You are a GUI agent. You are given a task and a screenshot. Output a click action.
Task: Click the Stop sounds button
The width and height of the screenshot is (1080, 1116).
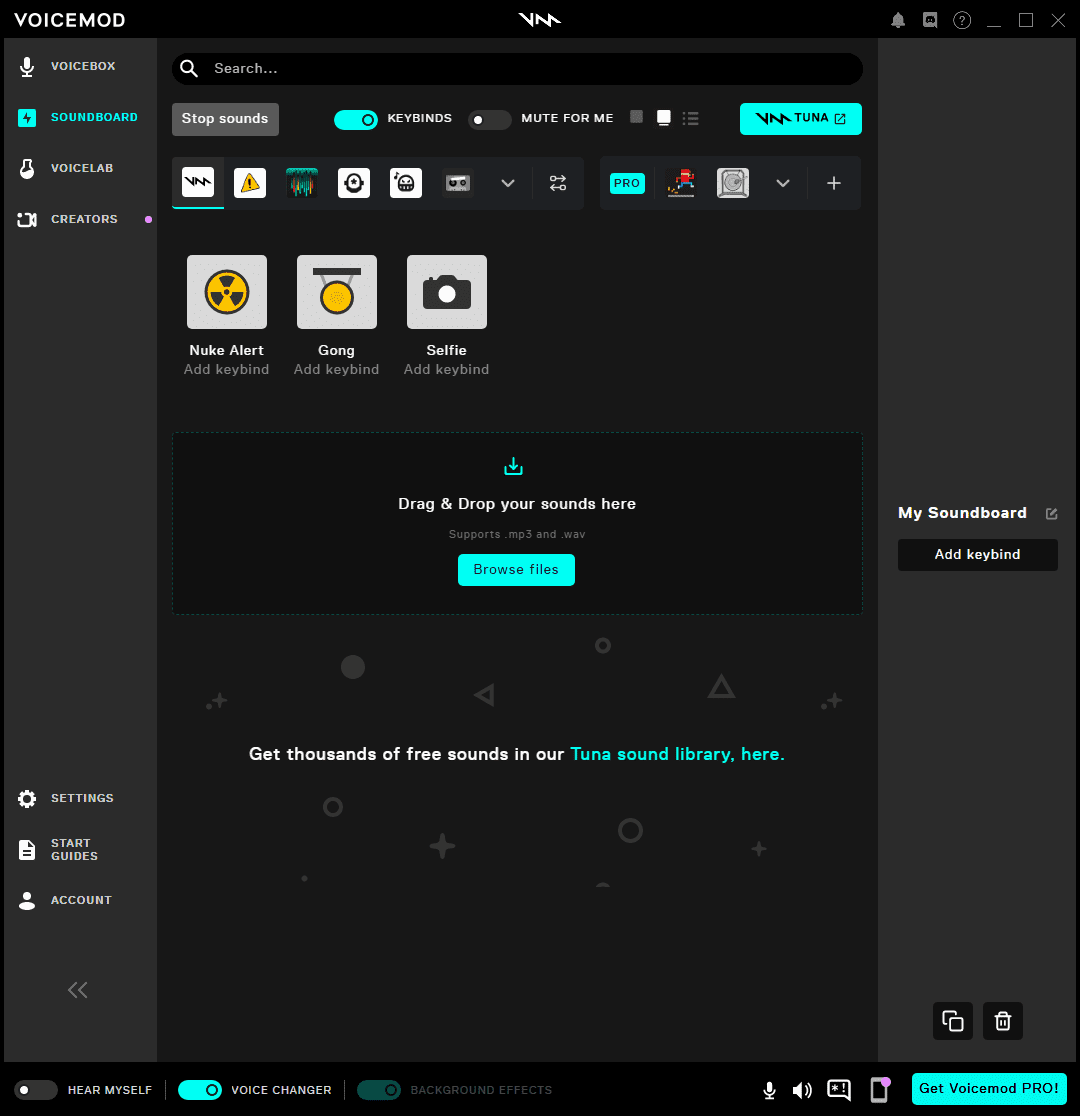pos(225,119)
